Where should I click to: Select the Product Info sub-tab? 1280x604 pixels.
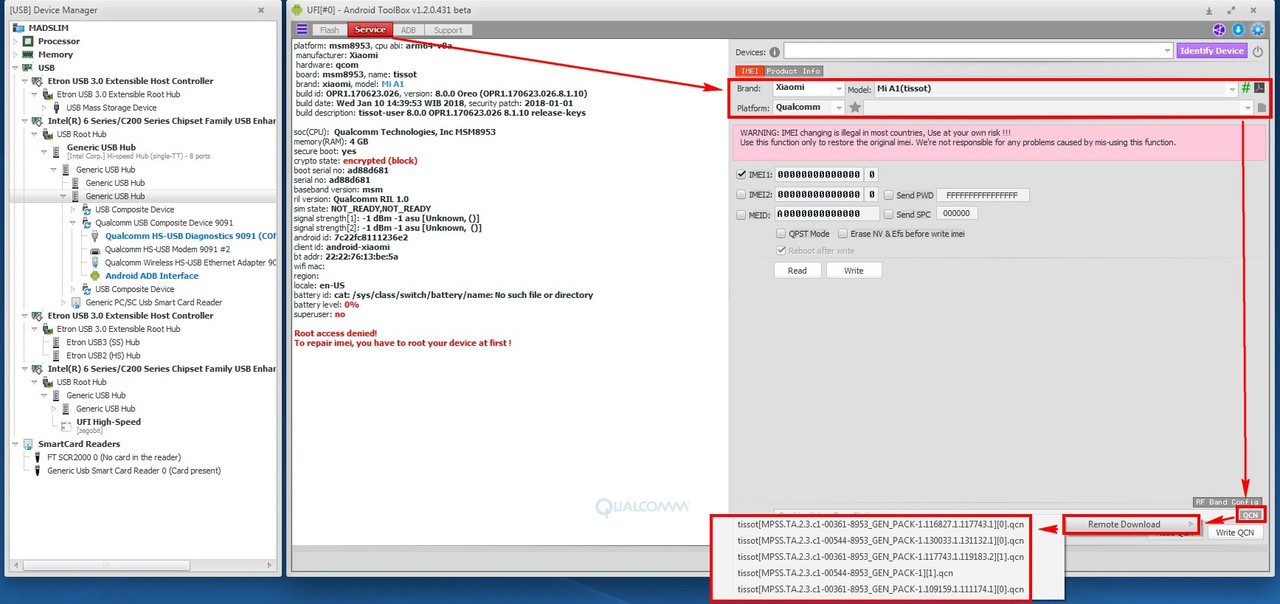pos(793,71)
